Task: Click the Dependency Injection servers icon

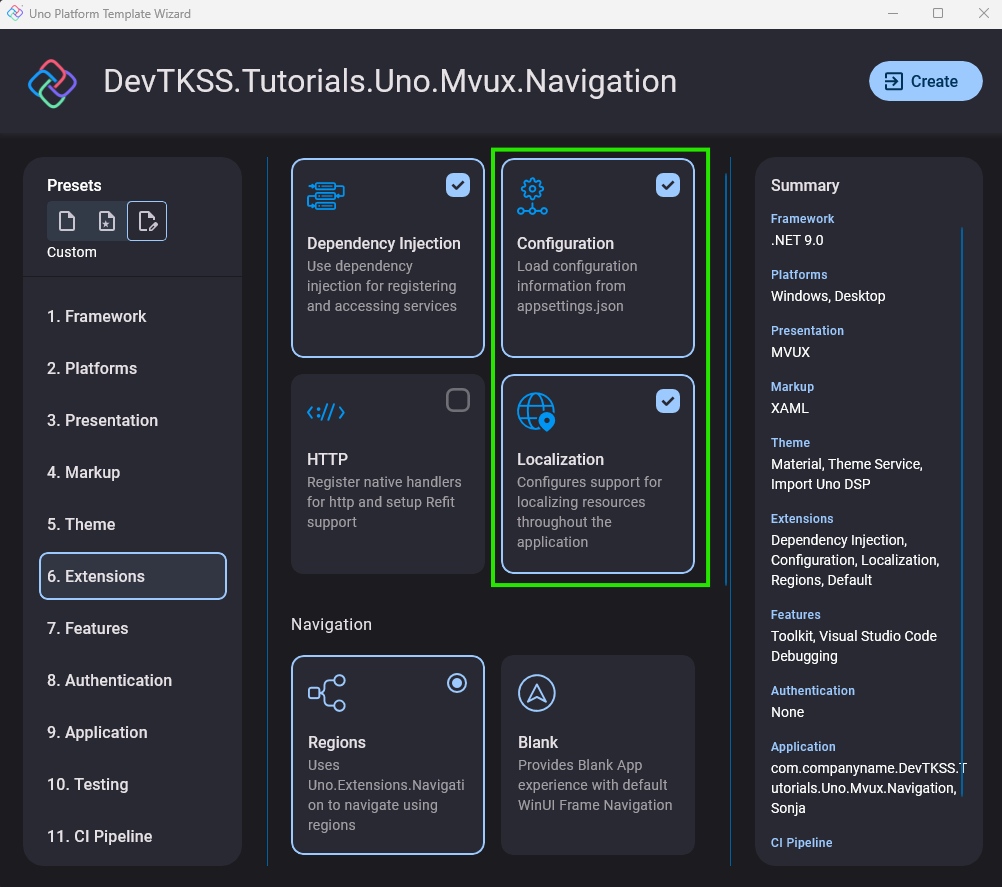Action: point(327,196)
